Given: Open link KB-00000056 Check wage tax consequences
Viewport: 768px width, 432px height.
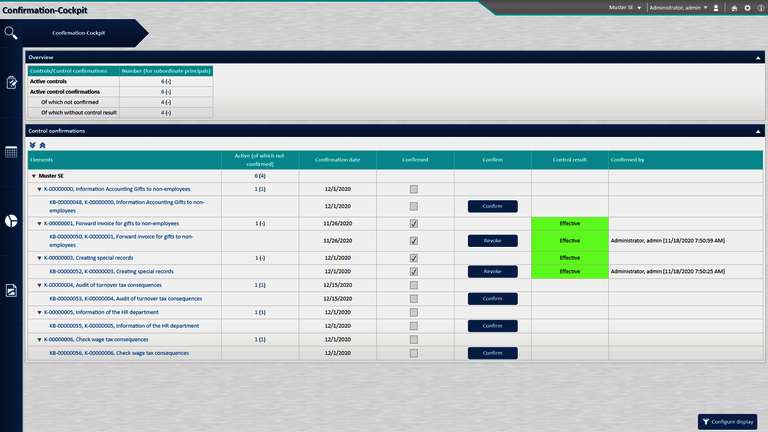Looking at the screenshot, I should coord(119,353).
